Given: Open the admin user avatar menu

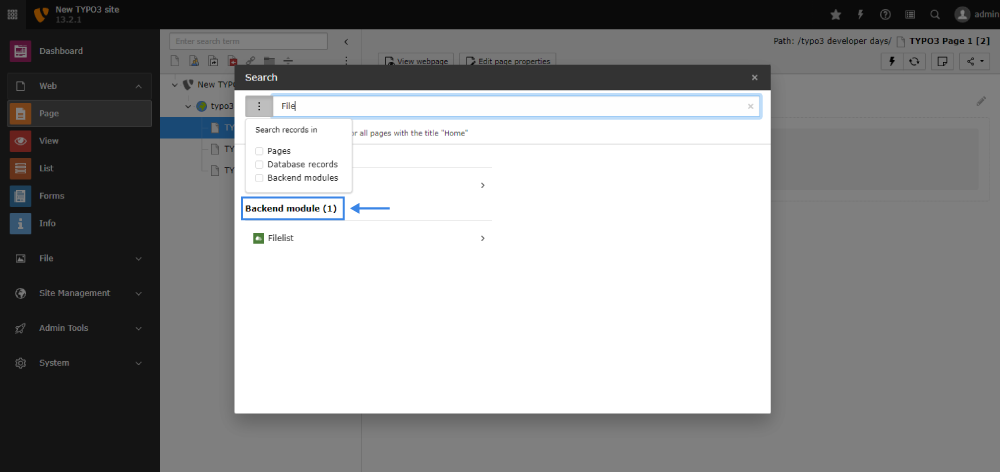Looking at the screenshot, I should pyautogui.click(x=976, y=14).
